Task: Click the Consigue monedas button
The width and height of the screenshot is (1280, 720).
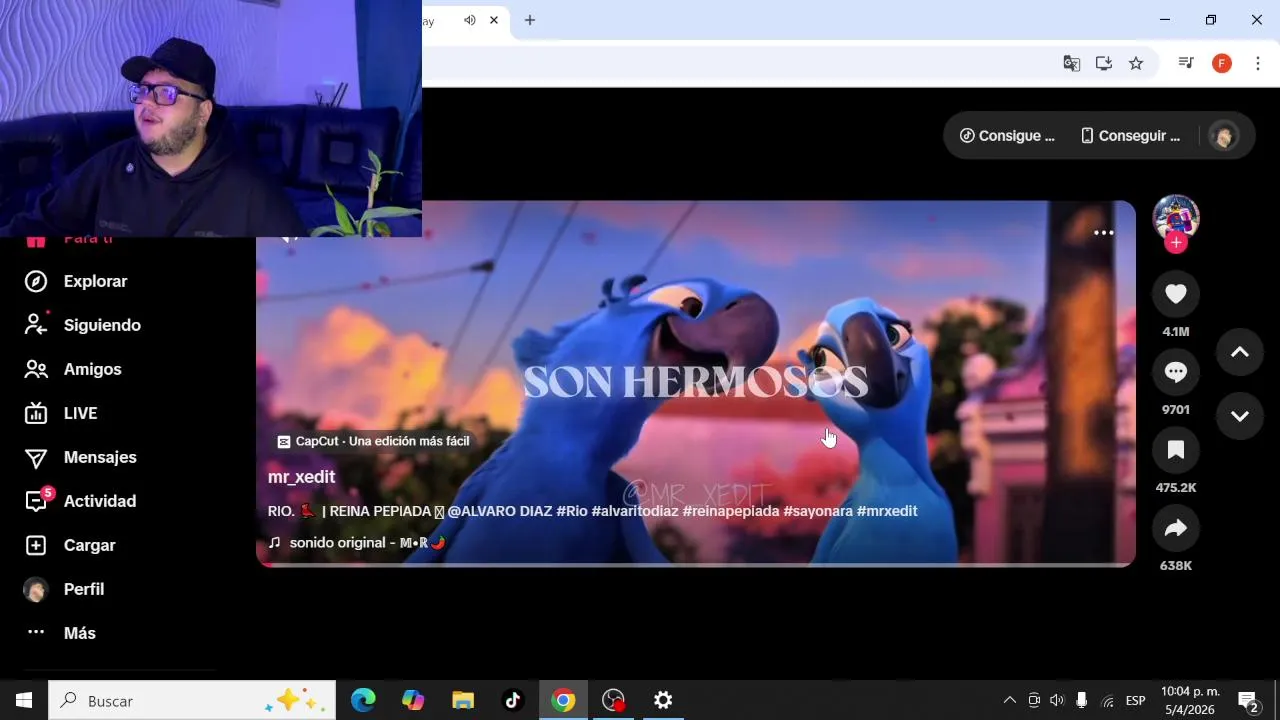Action: tap(1007, 136)
